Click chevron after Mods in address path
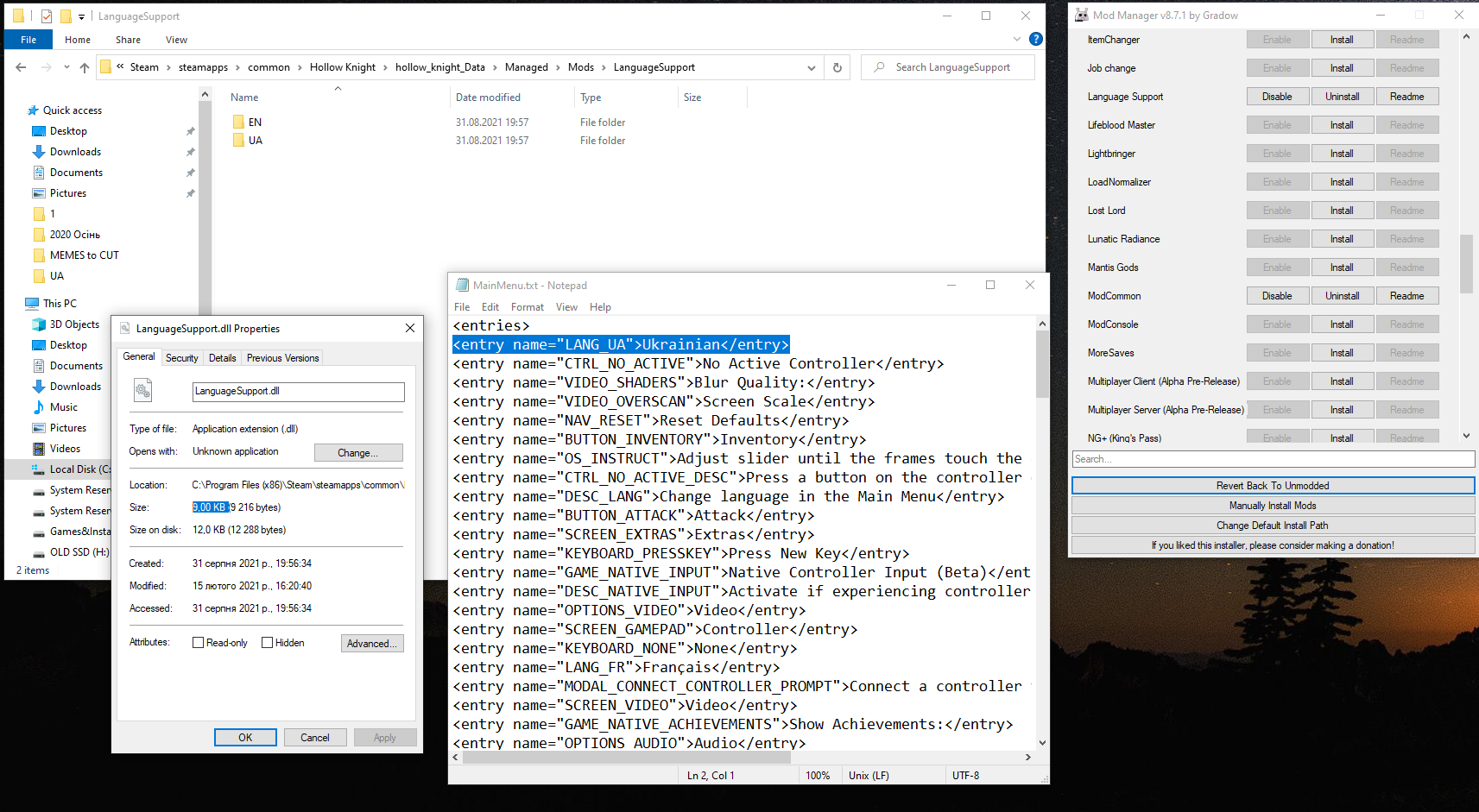Image resolution: width=1479 pixels, height=812 pixels. [x=604, y=67]
